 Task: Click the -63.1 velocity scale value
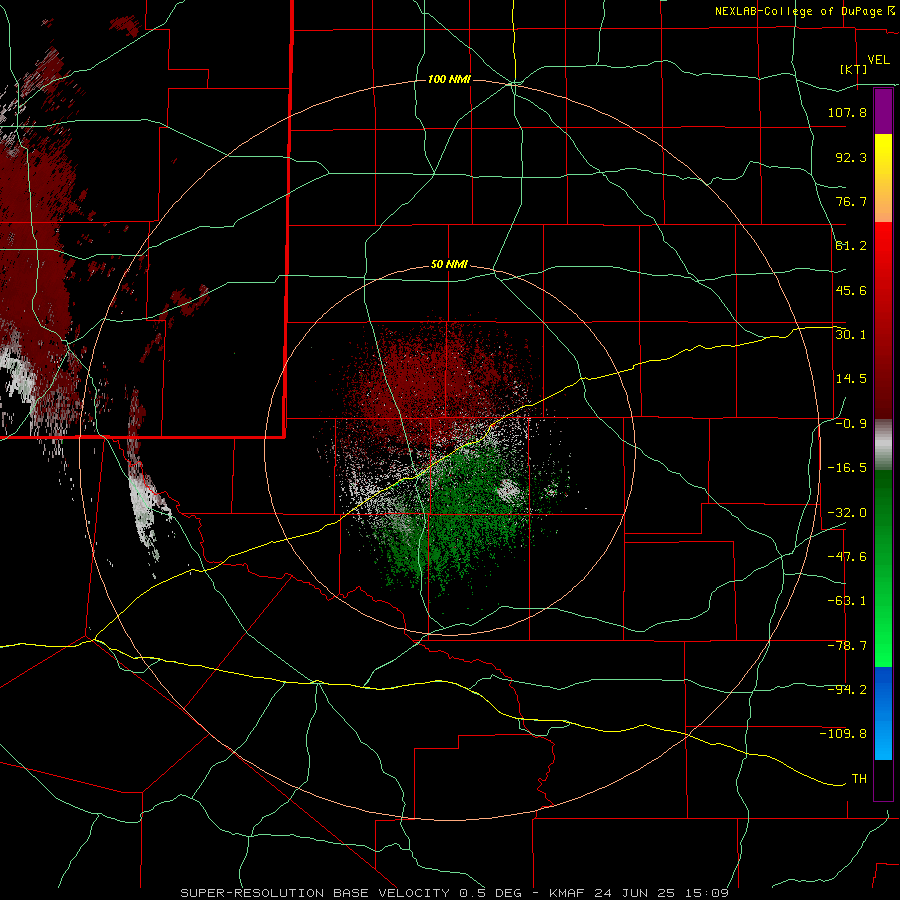pos(847,601)
